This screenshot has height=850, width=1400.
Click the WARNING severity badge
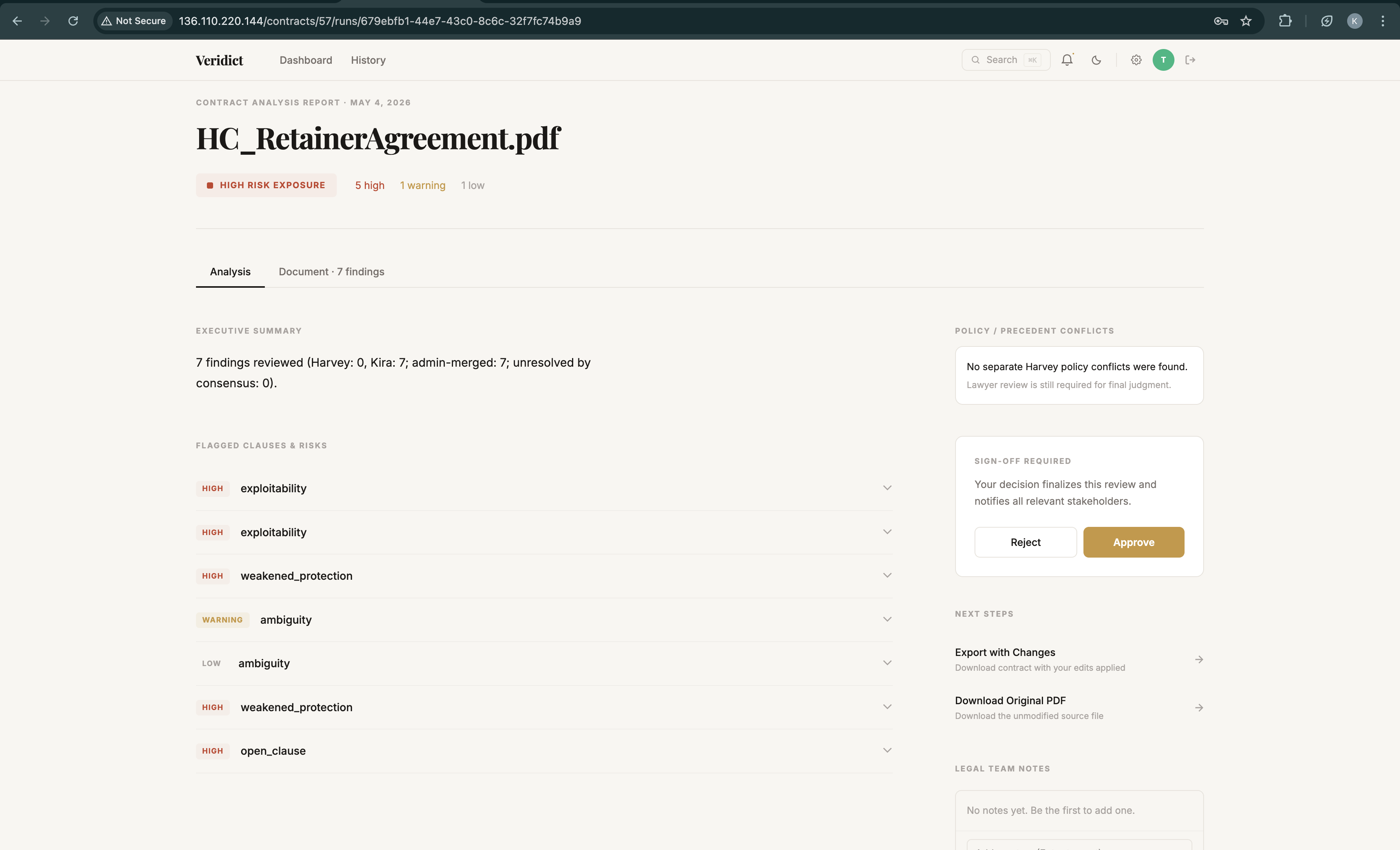pos(222,620)
